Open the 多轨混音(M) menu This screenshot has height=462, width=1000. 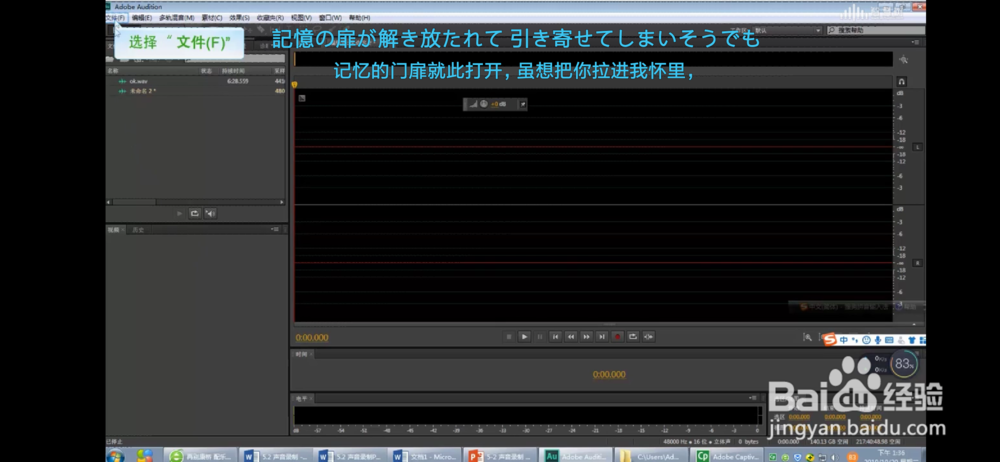177,18
